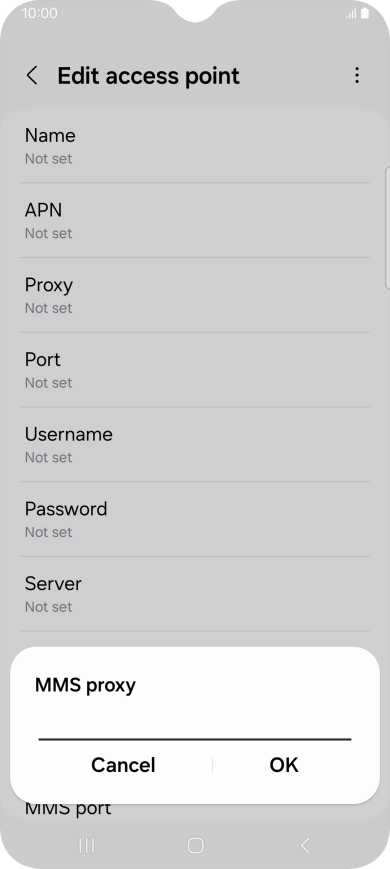This screenshot has width=390, height=869.
Task: Select the Port entry
Action: pos(195,370)
